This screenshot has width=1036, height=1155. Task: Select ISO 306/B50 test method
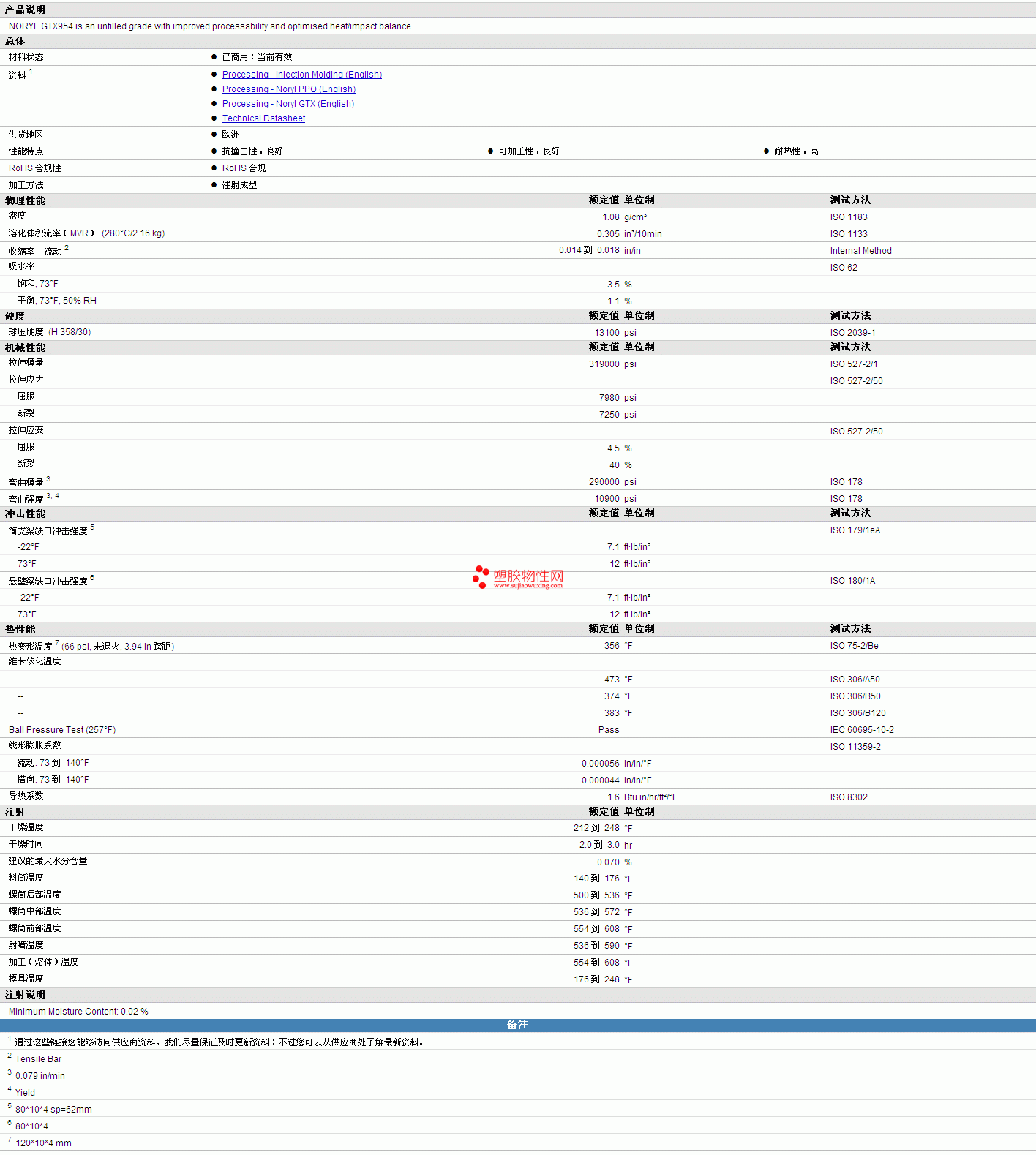tap(855, 696)
